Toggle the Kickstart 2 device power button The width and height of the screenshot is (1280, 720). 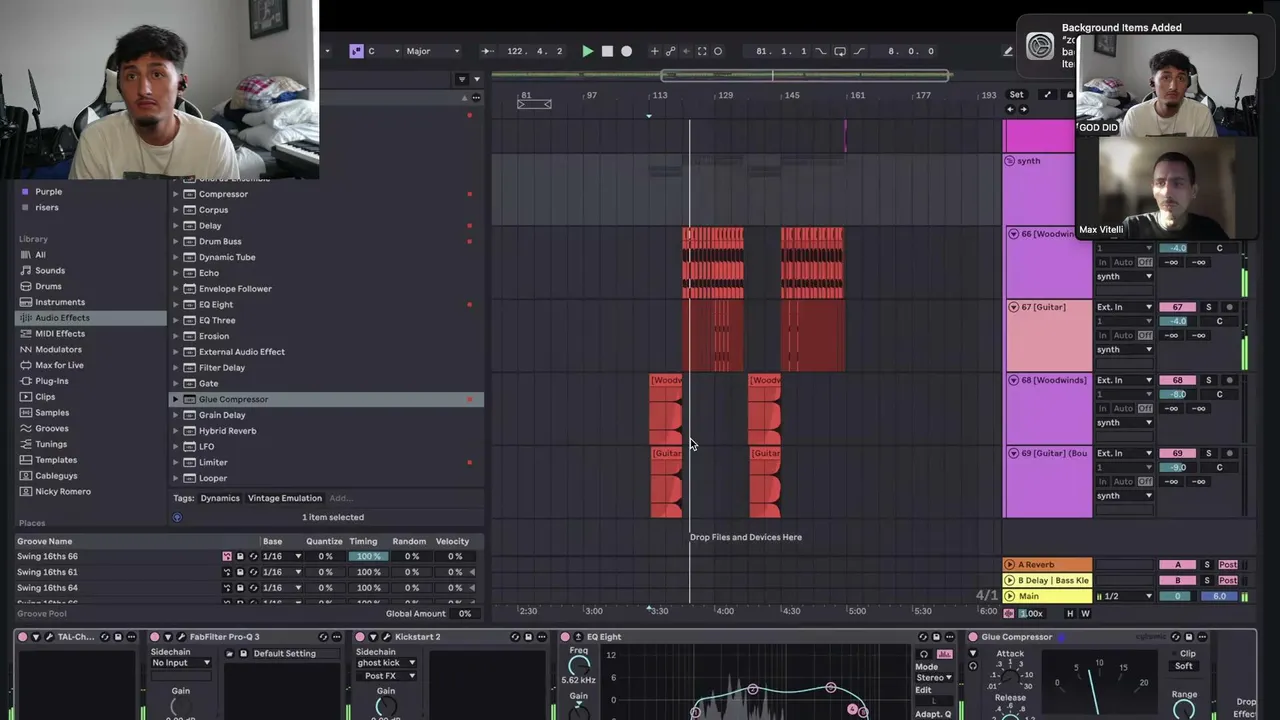(360, 637)
